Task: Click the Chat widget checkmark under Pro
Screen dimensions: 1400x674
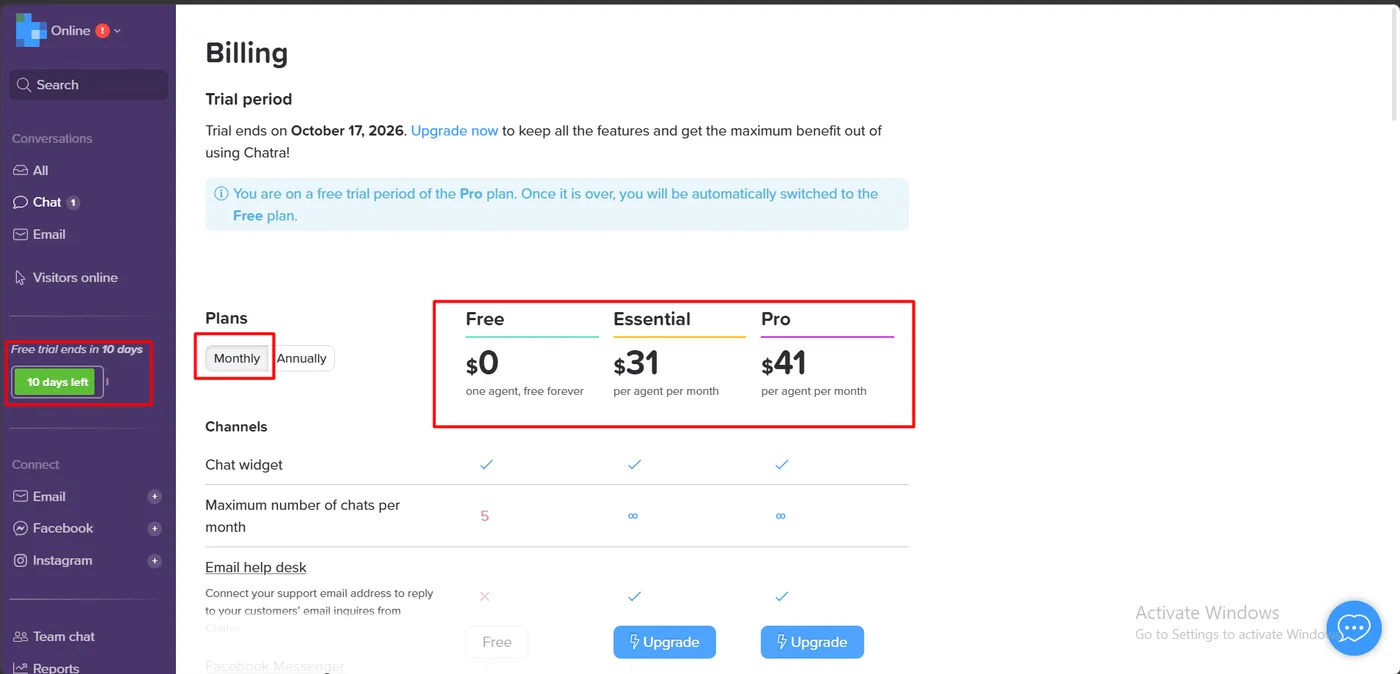Action: pos(782,464)
